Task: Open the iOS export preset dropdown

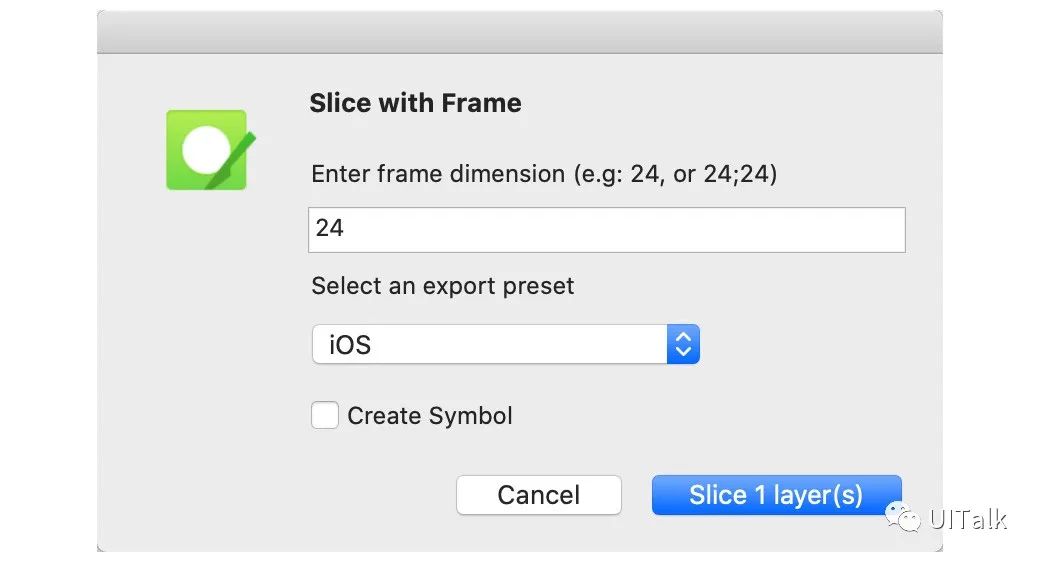Action: (505, 344)
